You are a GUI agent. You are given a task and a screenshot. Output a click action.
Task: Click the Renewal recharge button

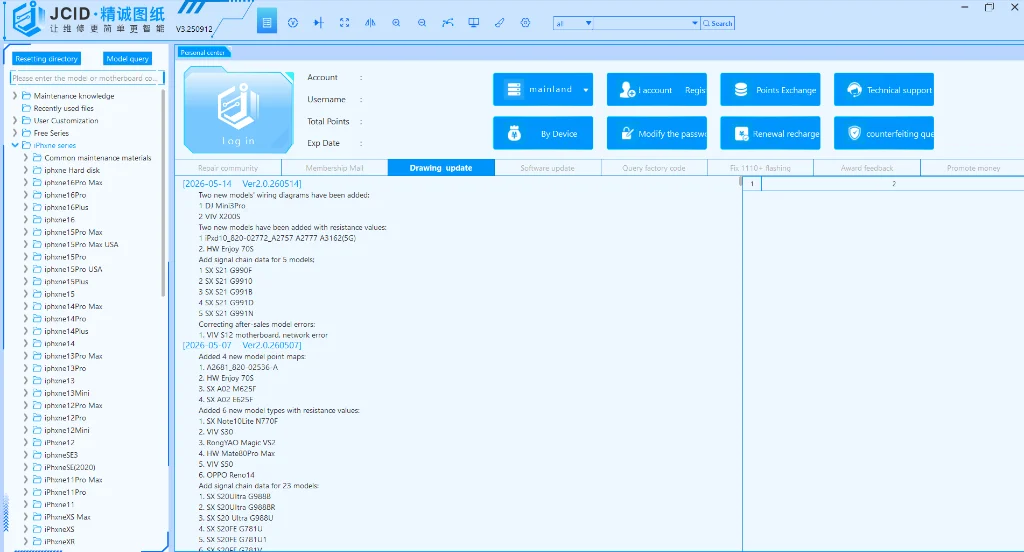[x=770, y=133]
